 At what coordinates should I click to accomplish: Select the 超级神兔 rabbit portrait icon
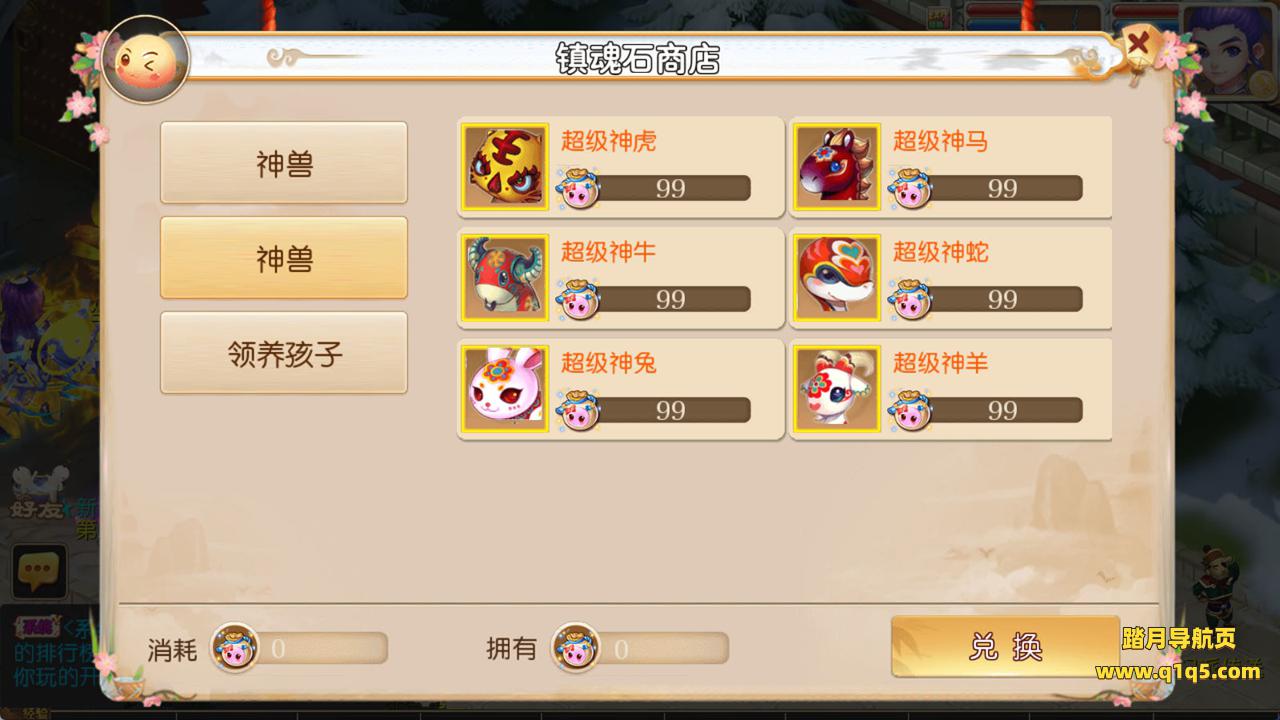coord(505,388)
